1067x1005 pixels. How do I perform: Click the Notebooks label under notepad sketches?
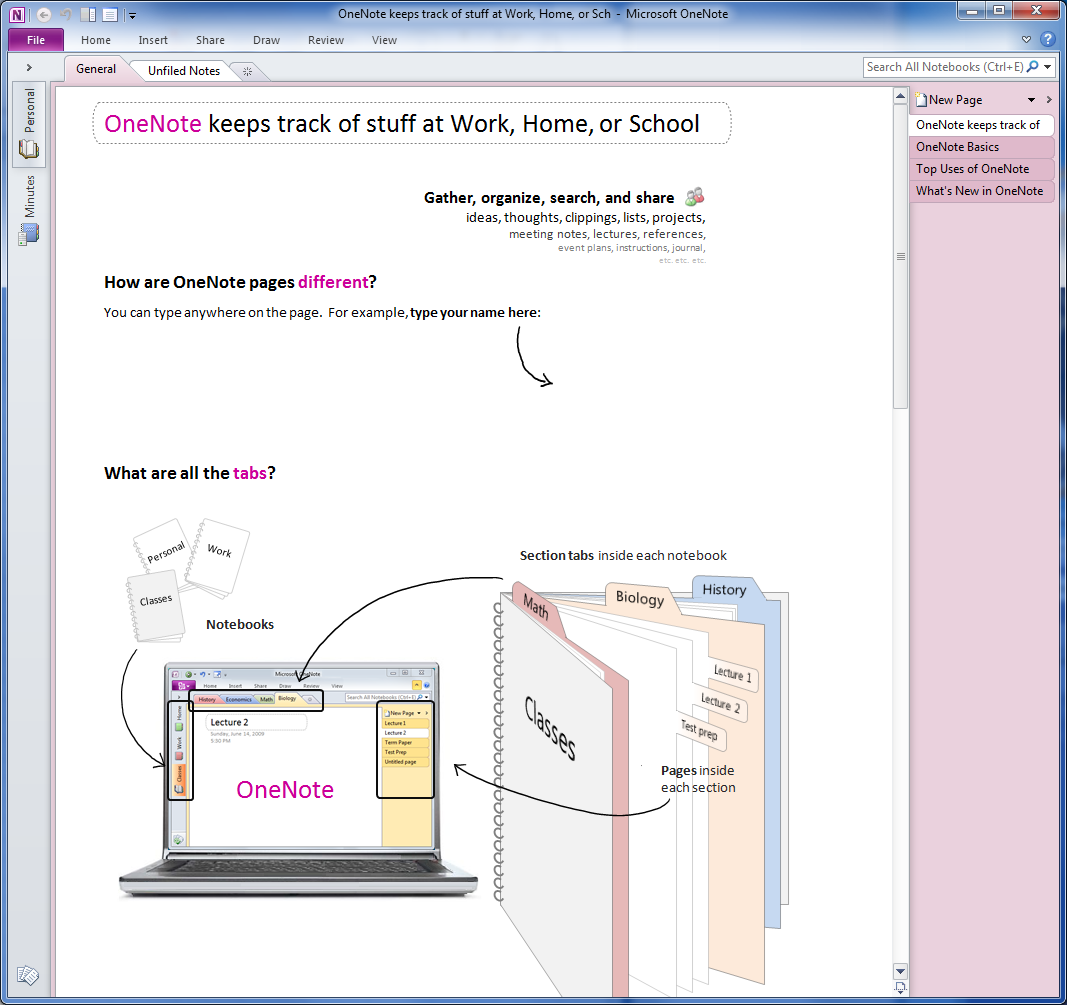[240, 625]
